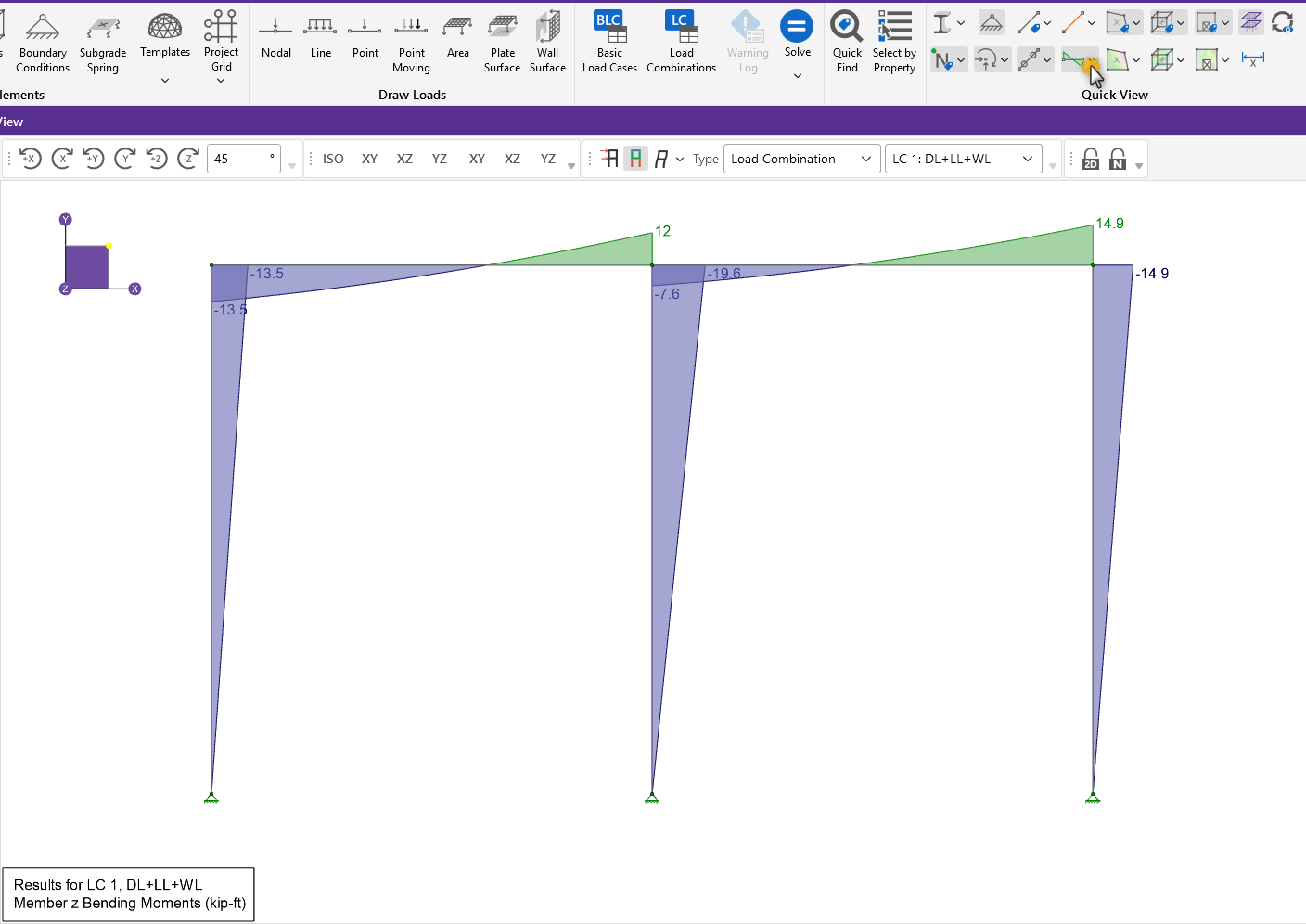Toggle member labels display icon
The image size is (1306, 924).
[x=1029, y=23]
